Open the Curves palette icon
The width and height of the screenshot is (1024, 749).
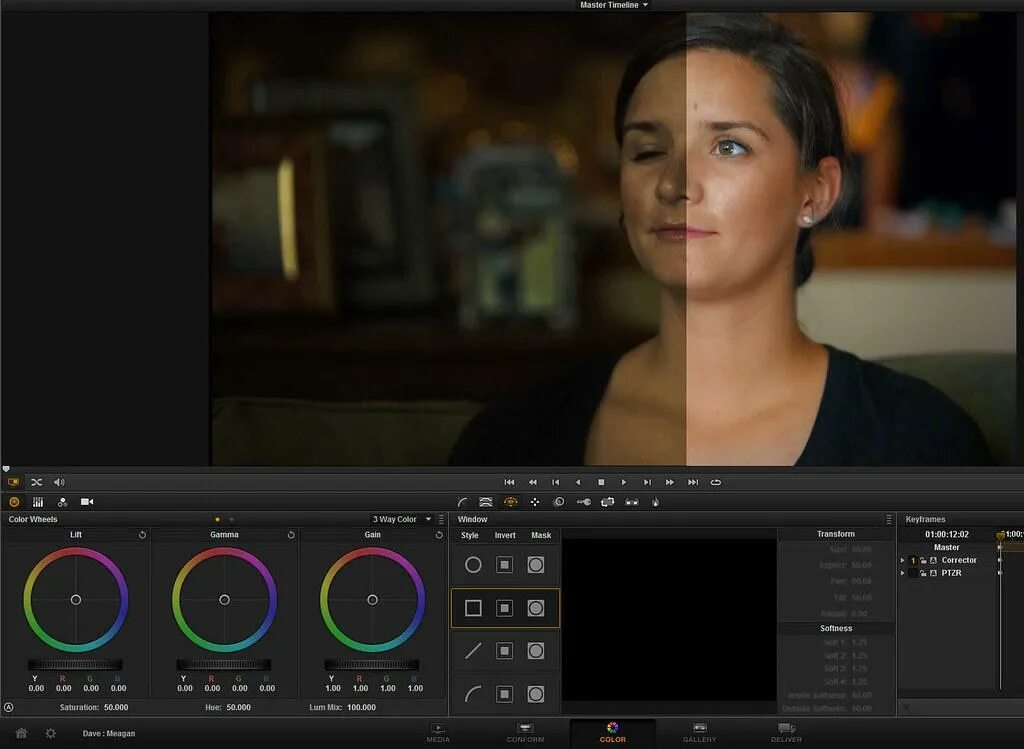(x=462, y=502)
